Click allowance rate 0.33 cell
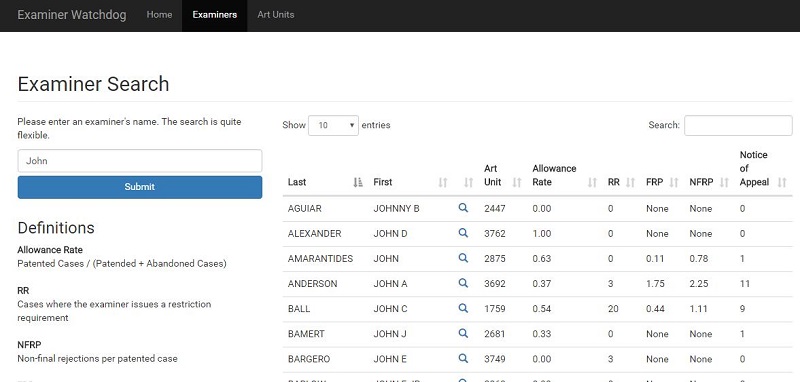 (542, 334)
